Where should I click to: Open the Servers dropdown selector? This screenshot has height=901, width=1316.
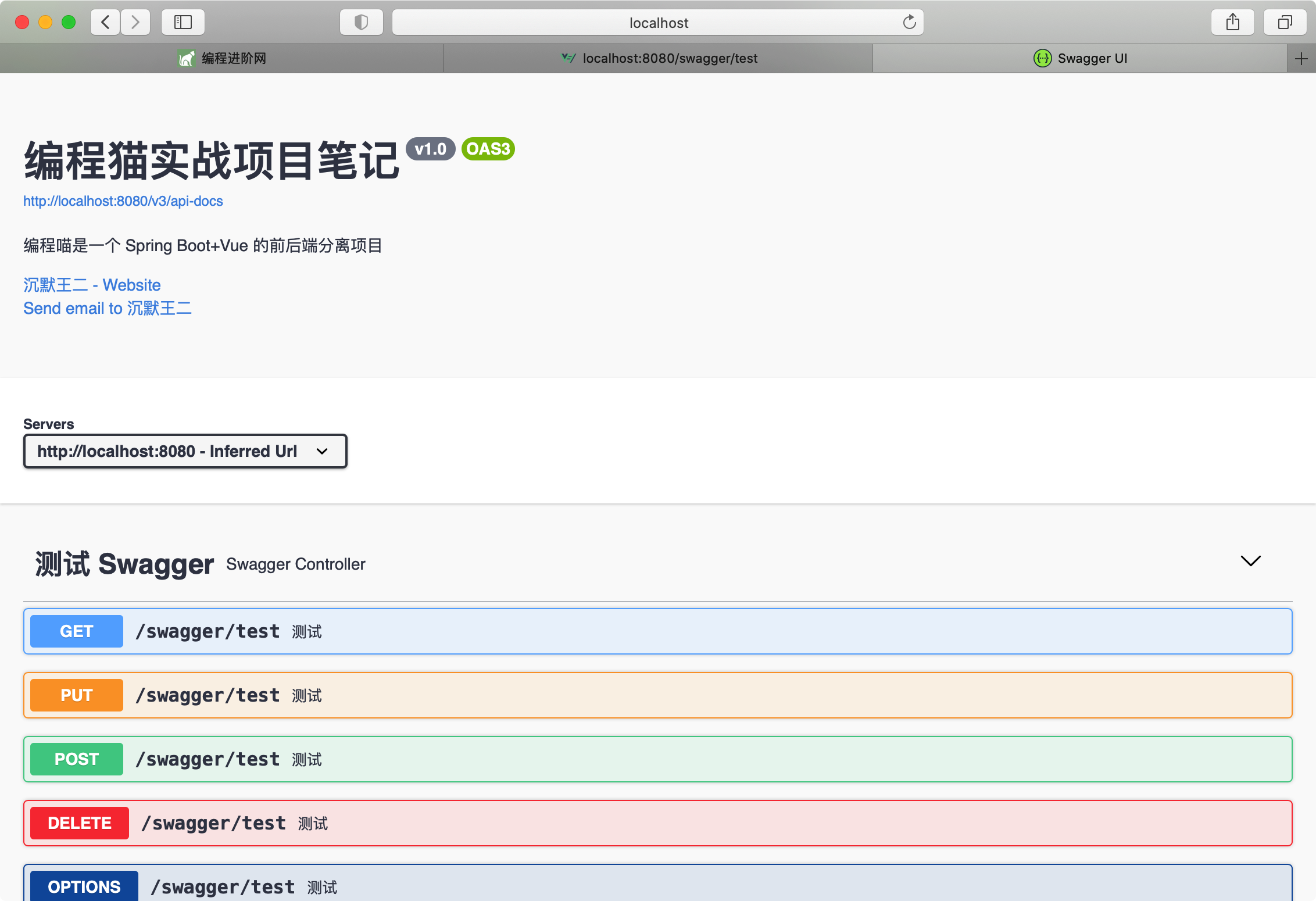[x=185, y=451]
